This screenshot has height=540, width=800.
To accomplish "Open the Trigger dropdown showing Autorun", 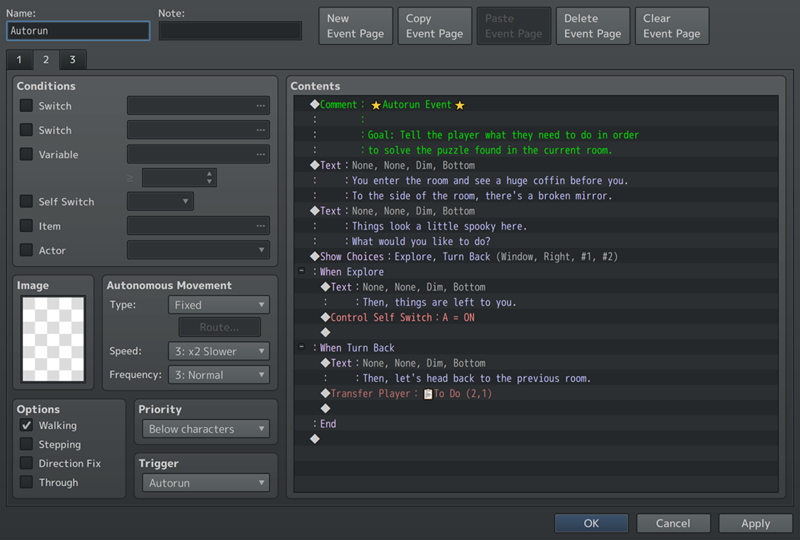I will [207, 483].
